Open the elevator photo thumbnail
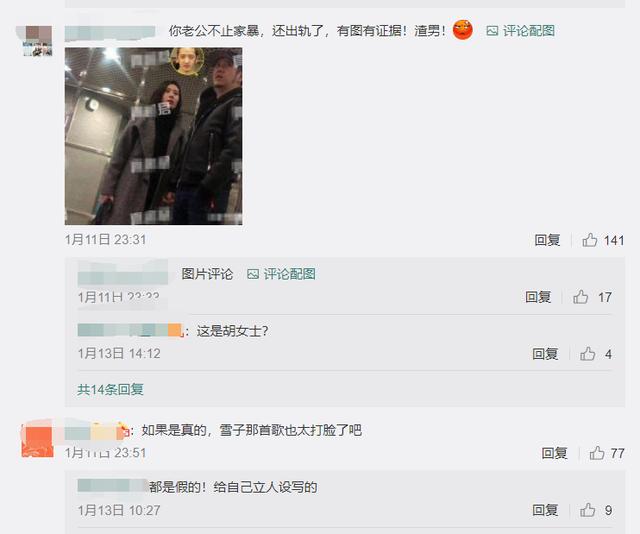Screen dimensions: 640x534 153,136
